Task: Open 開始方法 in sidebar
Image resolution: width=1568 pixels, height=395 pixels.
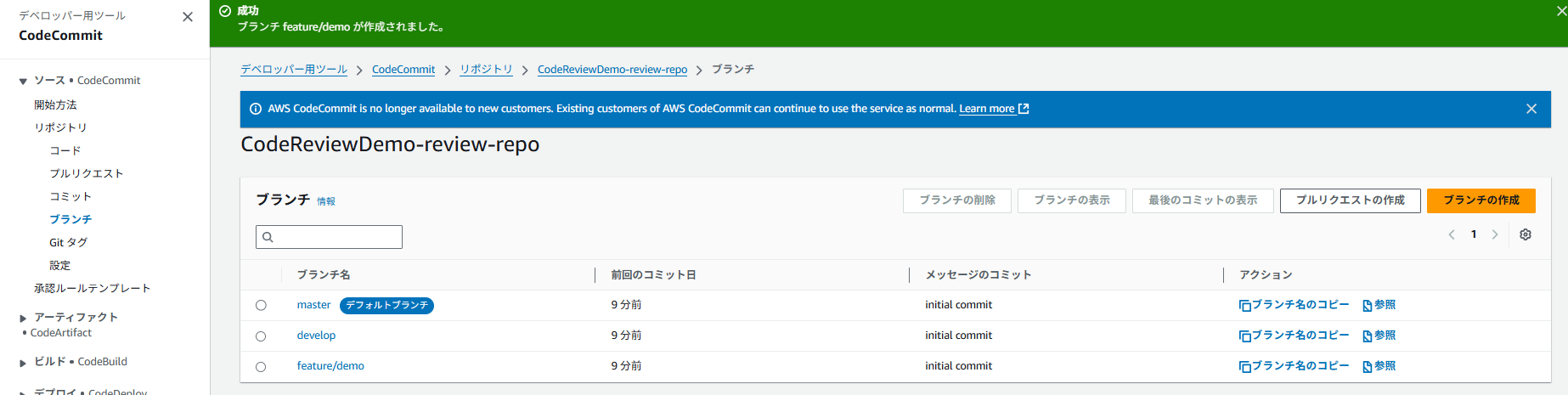Action: [55, 105]
